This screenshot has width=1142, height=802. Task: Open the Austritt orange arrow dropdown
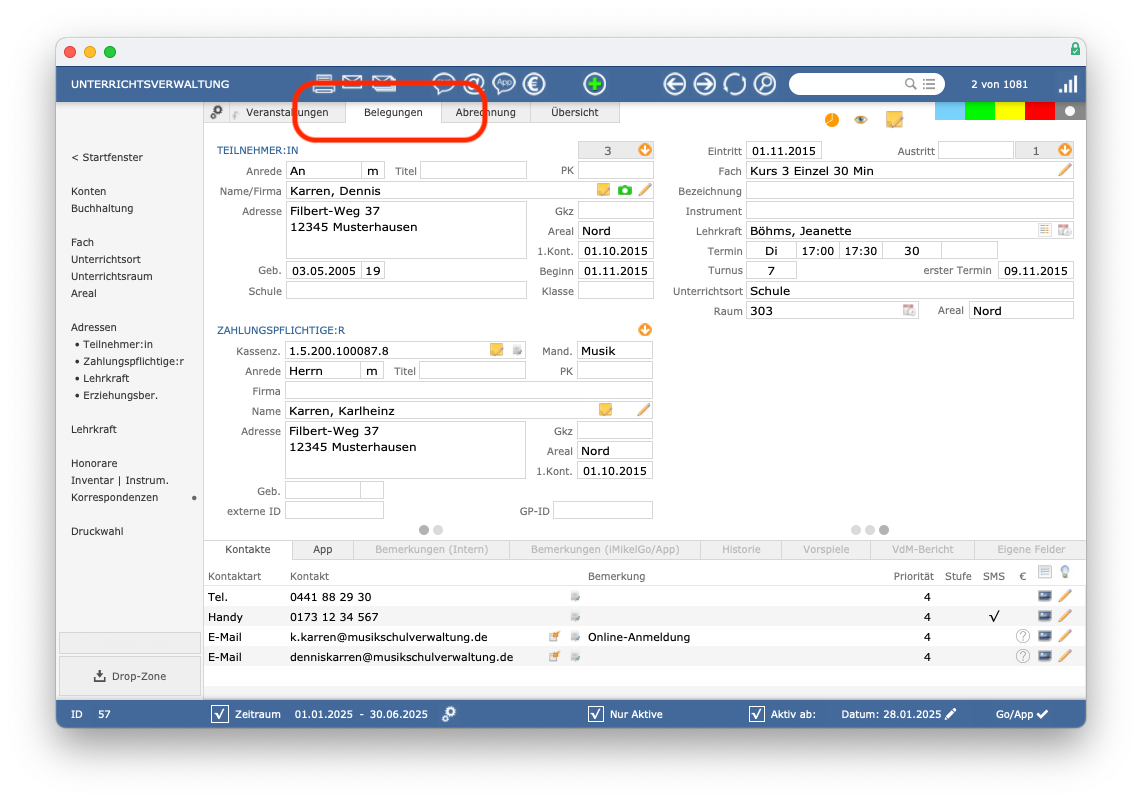coord(1065,150)
